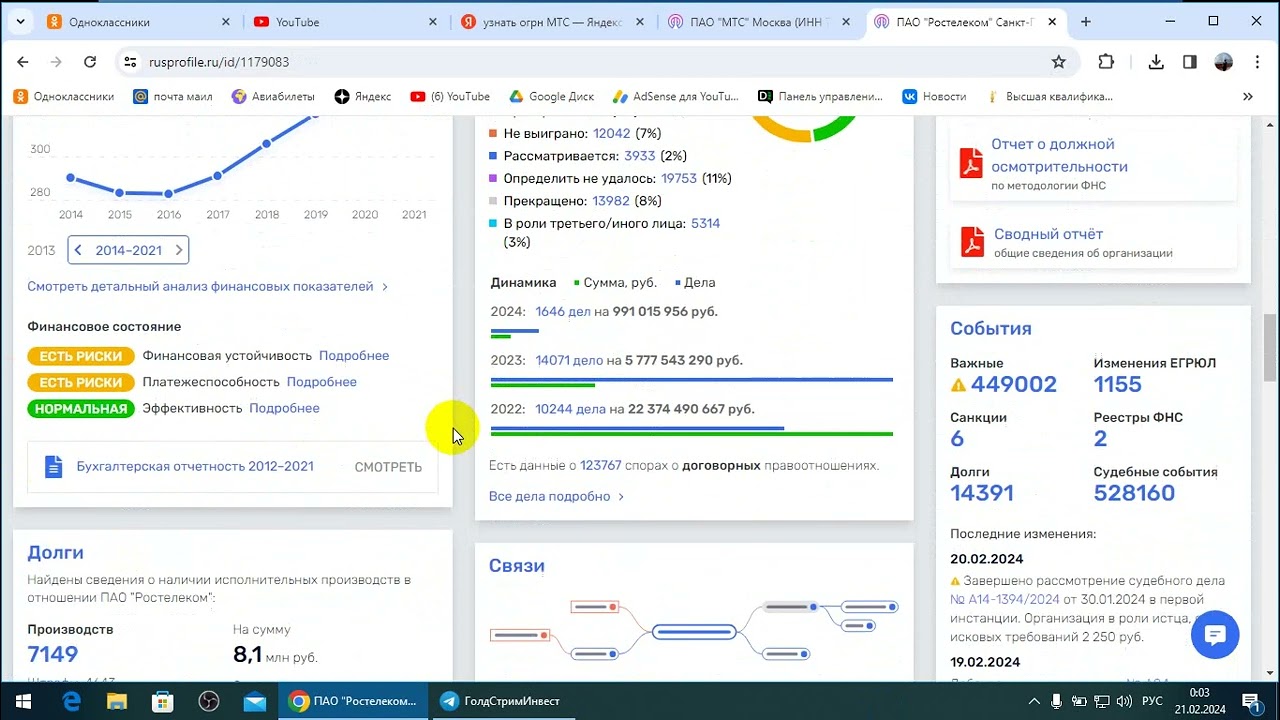The width and height of the screenshot is (1280, 720).
Task: Open the почта маил bookmark
Action: click(x=172, y=97)
